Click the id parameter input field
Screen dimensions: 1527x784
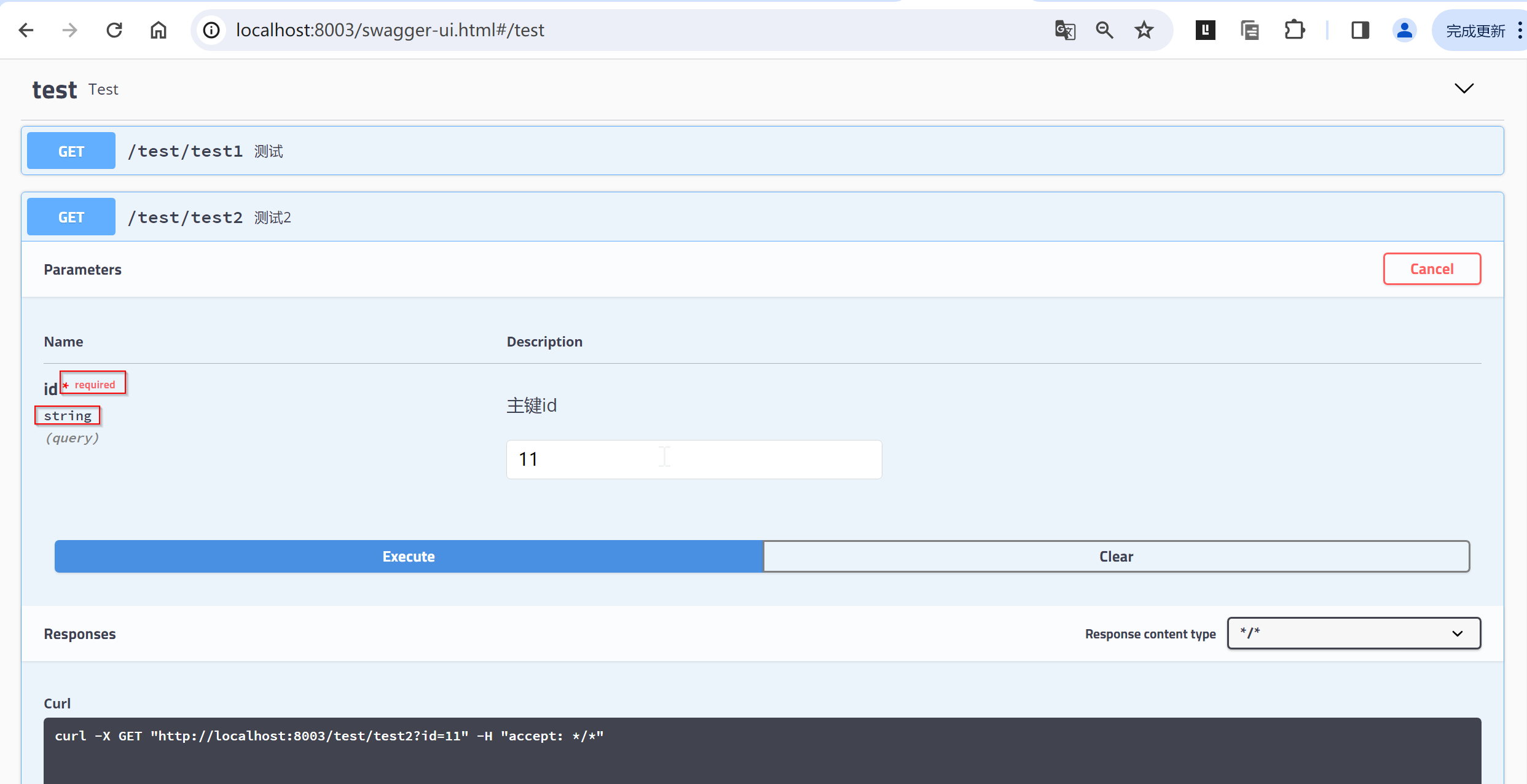point(694,459)
